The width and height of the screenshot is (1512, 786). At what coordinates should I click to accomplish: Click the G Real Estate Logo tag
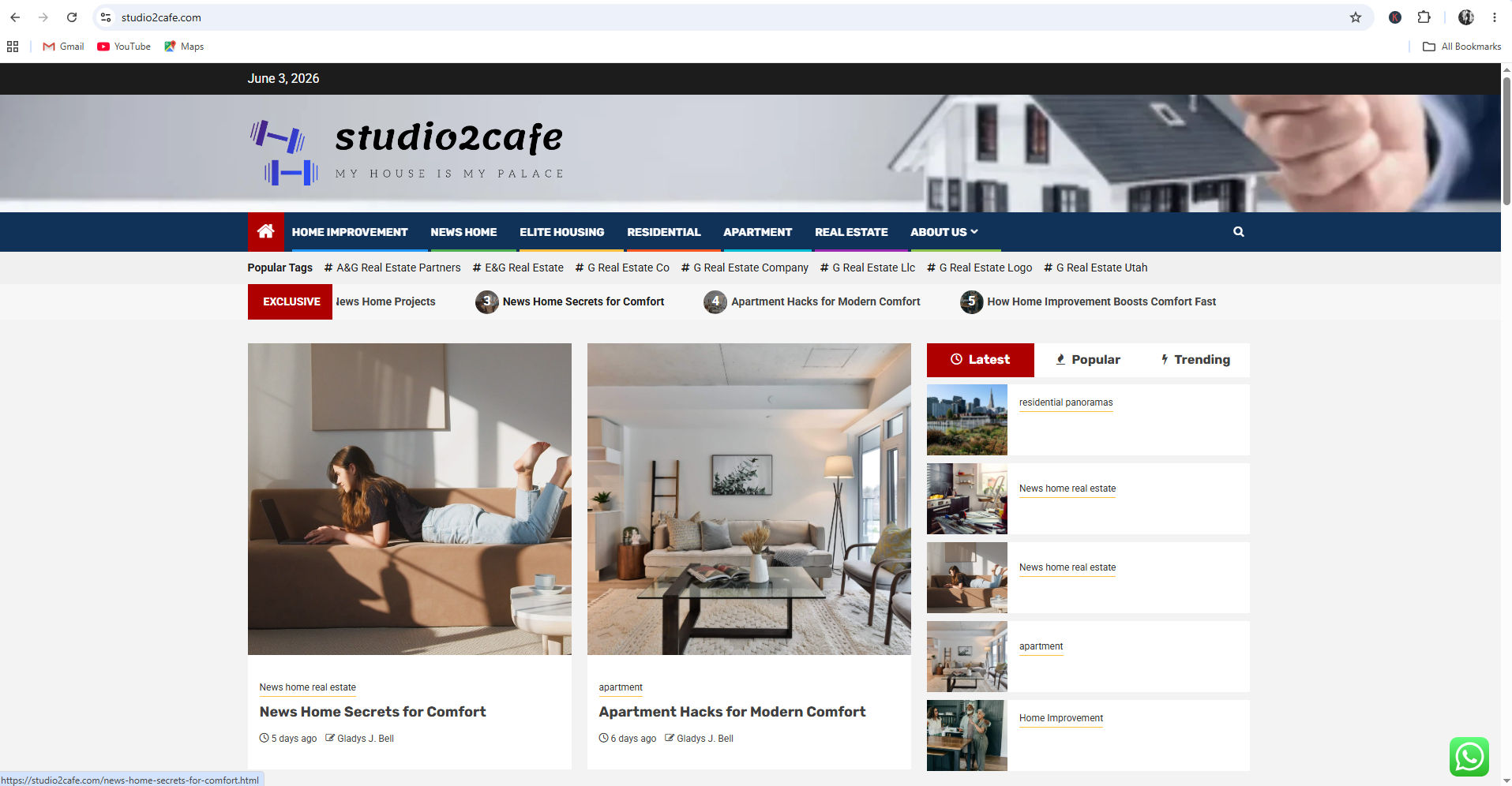coord(979,268)
